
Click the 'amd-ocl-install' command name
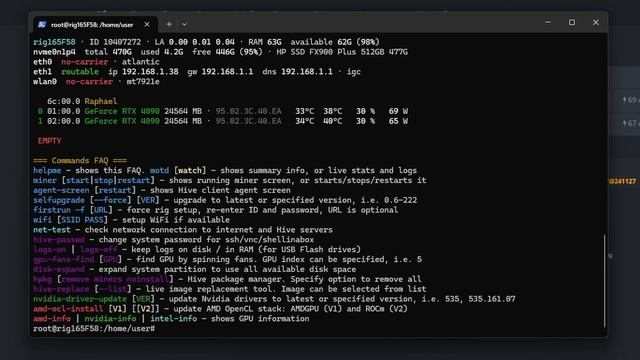pyautogui.click(x=68, y=309)
